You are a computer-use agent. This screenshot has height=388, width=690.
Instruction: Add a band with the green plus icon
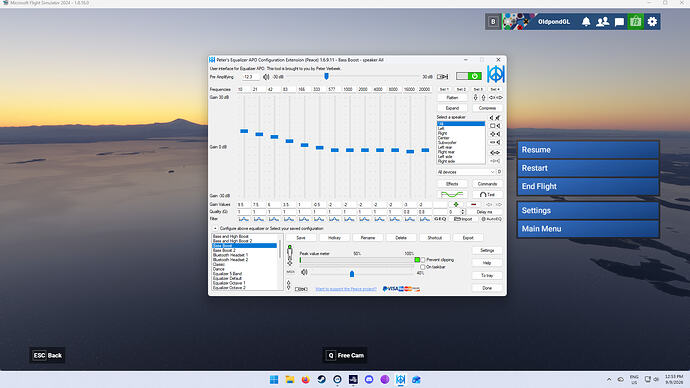pyautogui.click(x=456, y=205)
